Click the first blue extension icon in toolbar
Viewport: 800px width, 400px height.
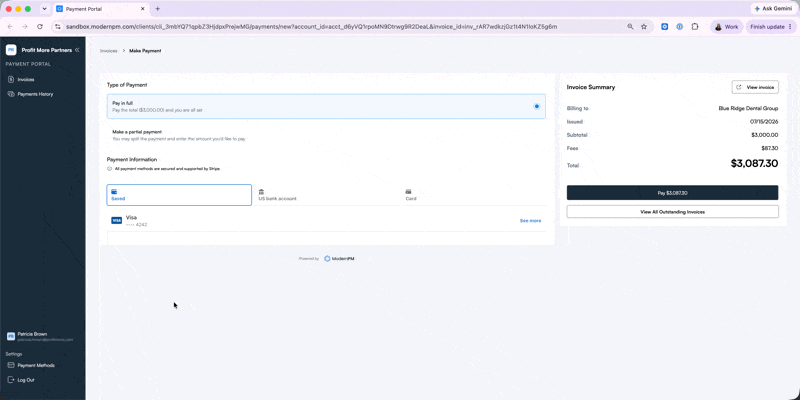coord(665,27)
